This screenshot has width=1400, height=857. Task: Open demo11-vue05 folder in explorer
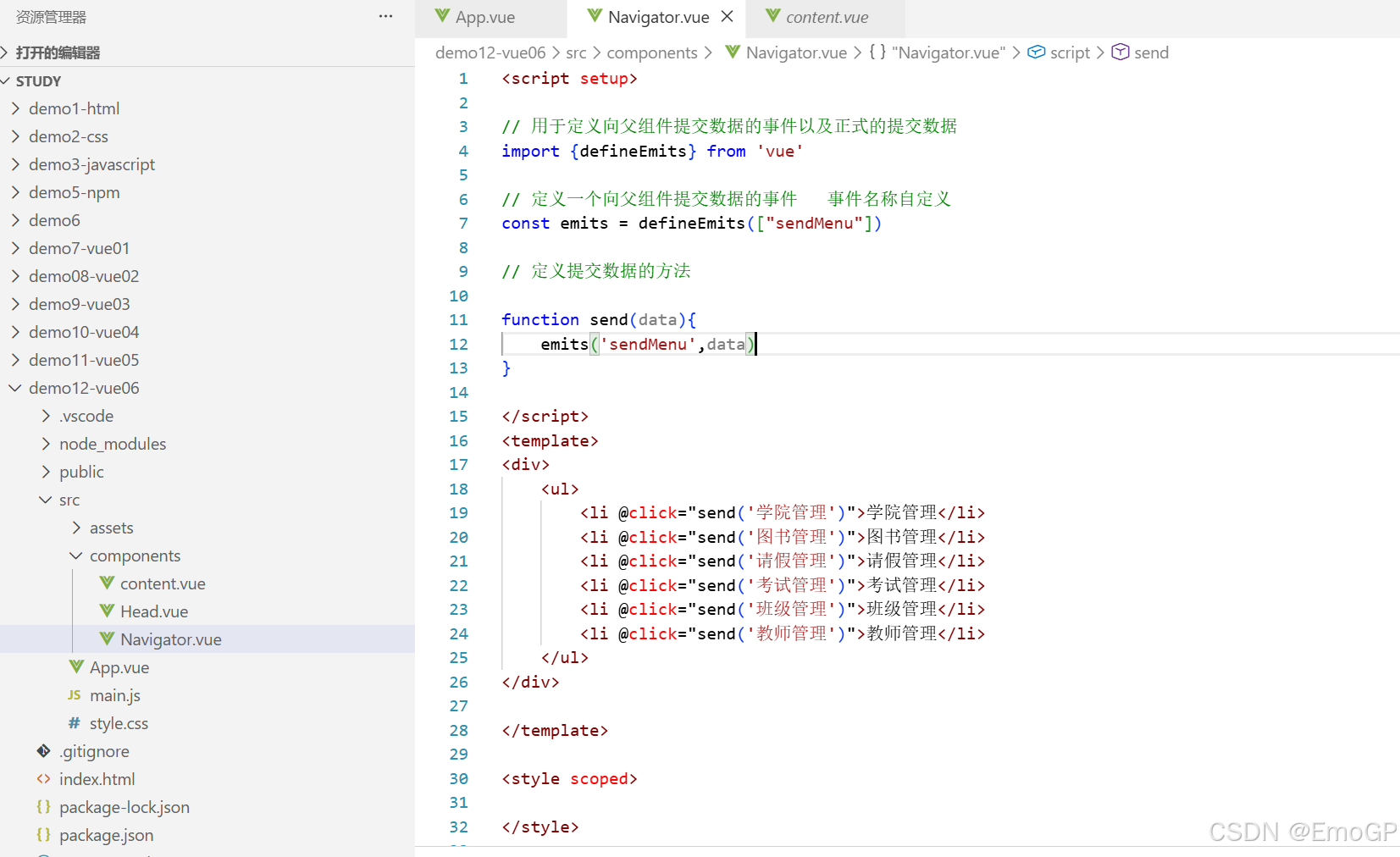coord(208,360)
